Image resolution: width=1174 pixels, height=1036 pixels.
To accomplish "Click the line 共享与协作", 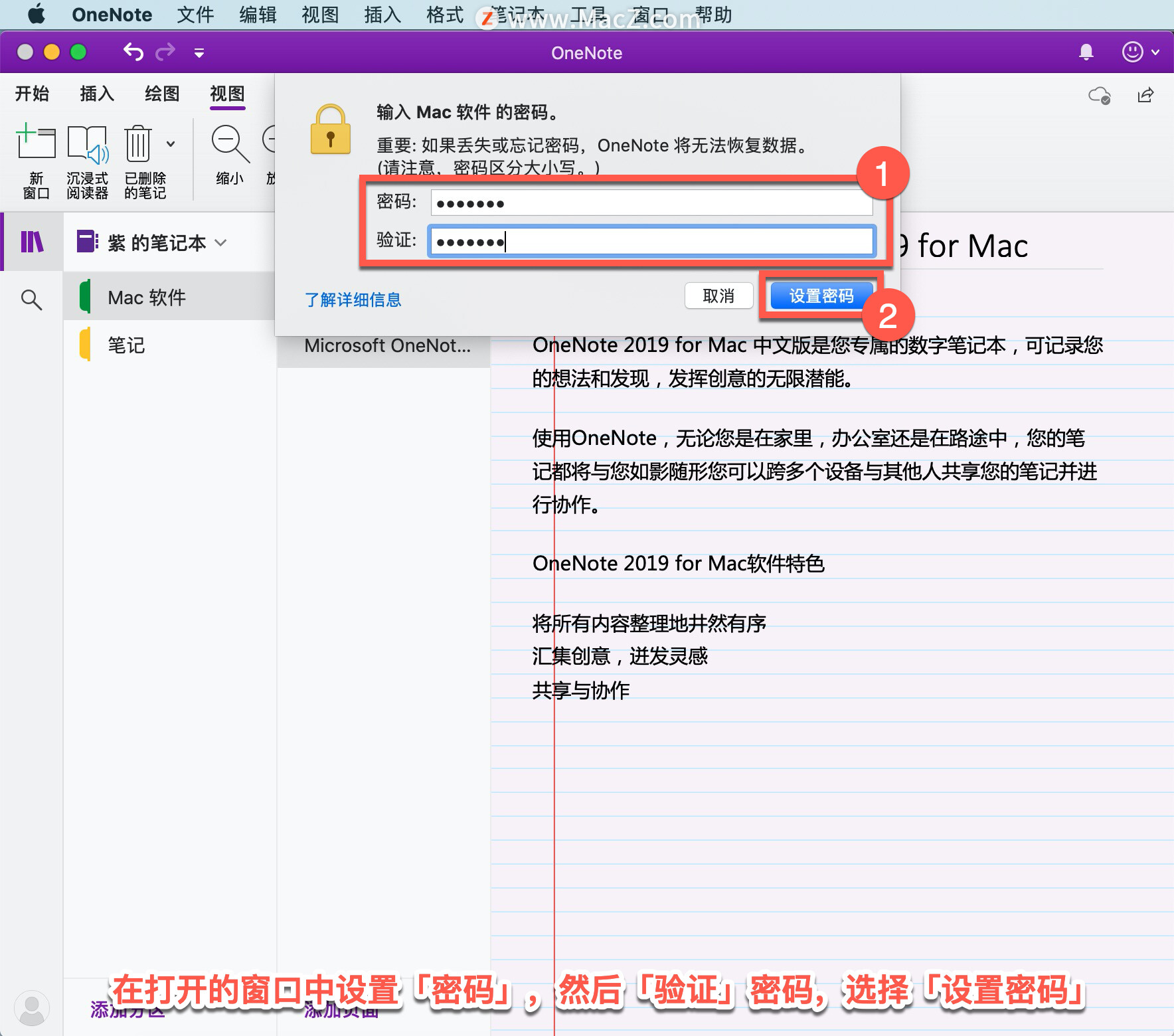I will click(x=580, y=690).
